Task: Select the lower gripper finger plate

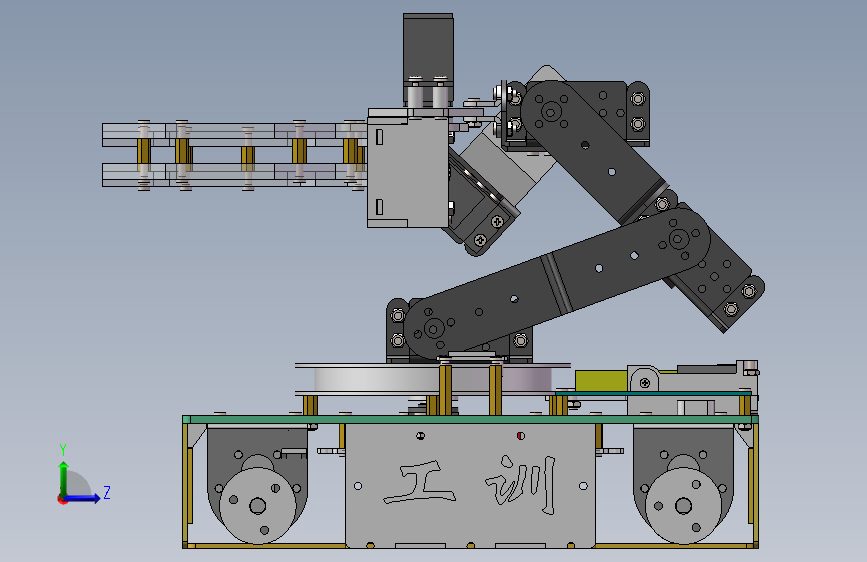Action: click(235, 175)
